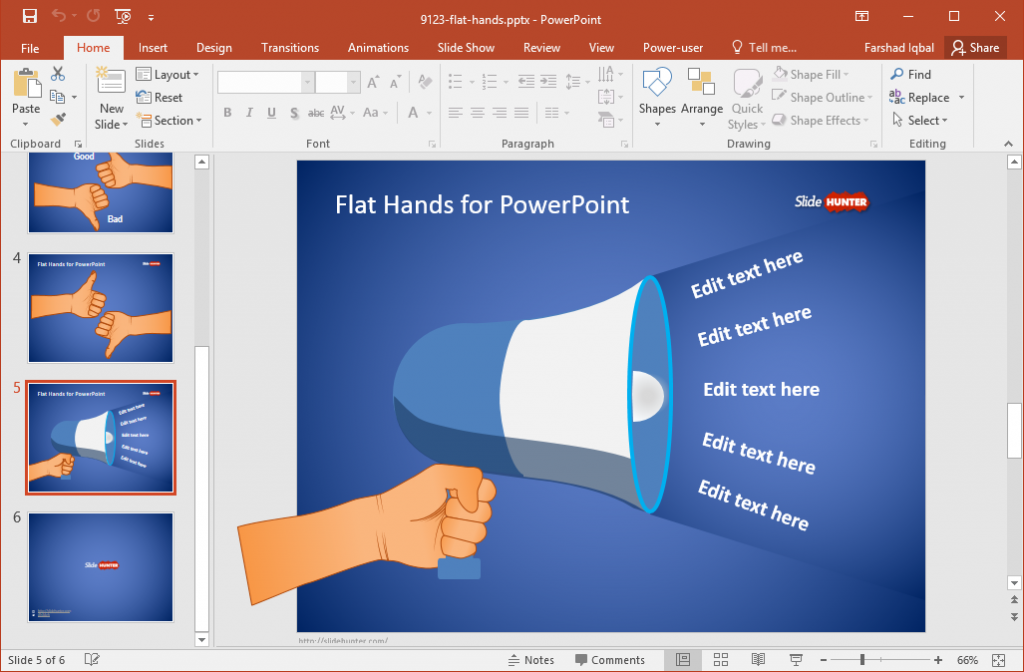Toggle the strikethrough option
Image resolution: width=1024 pixels, height=672 pixels.
point(316,112)
